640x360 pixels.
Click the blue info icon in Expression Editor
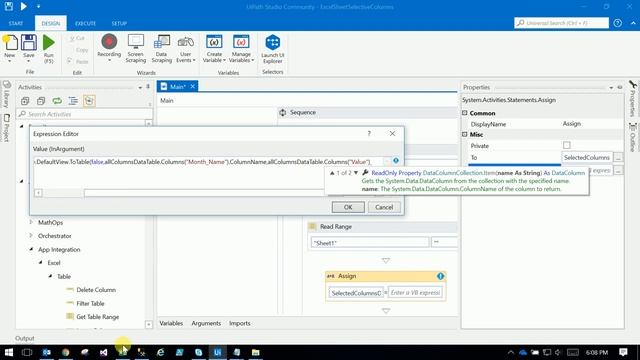[x=396, y=160]
